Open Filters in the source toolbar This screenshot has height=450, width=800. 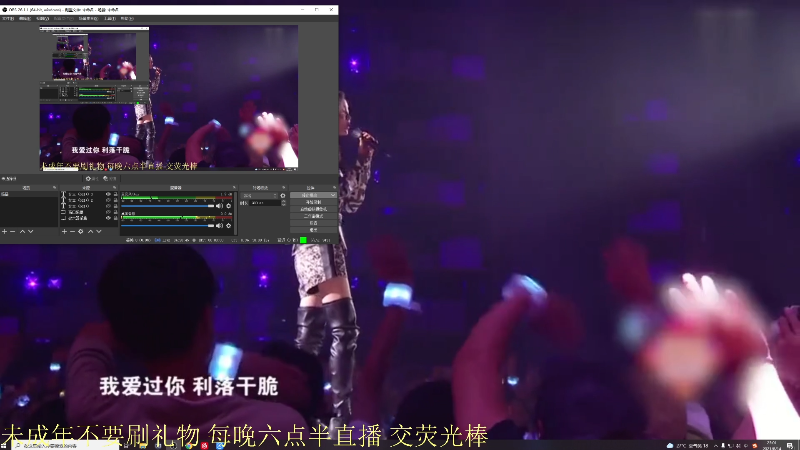(110, 179)
